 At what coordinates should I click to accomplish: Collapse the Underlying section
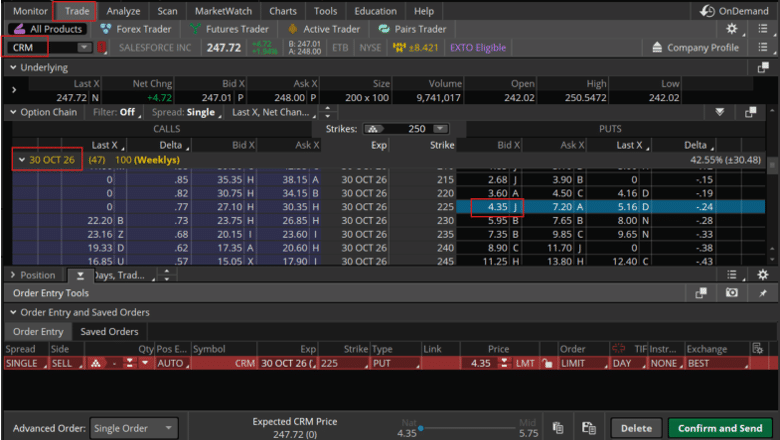tap(13, 68)
